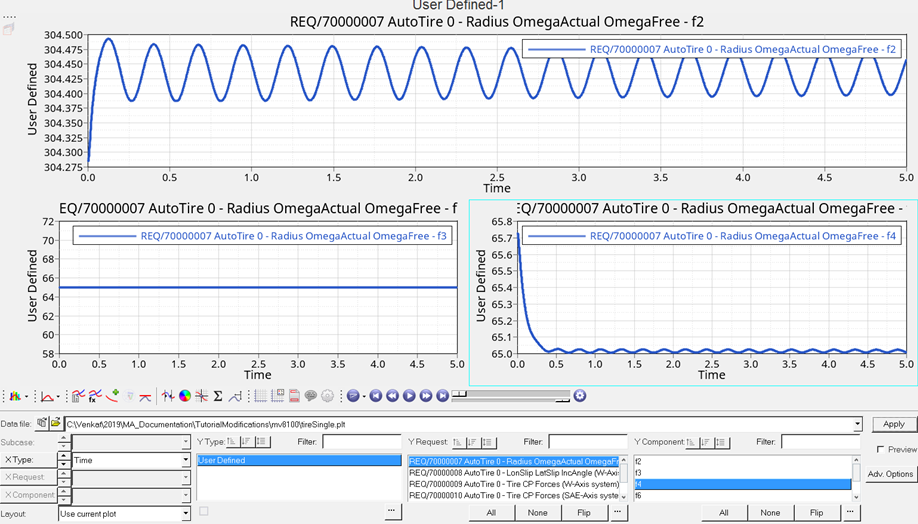This screenshot has width=918, height=524.
Task: Click the Build Plots icon in toolbar
Action: tap(78, 397)
